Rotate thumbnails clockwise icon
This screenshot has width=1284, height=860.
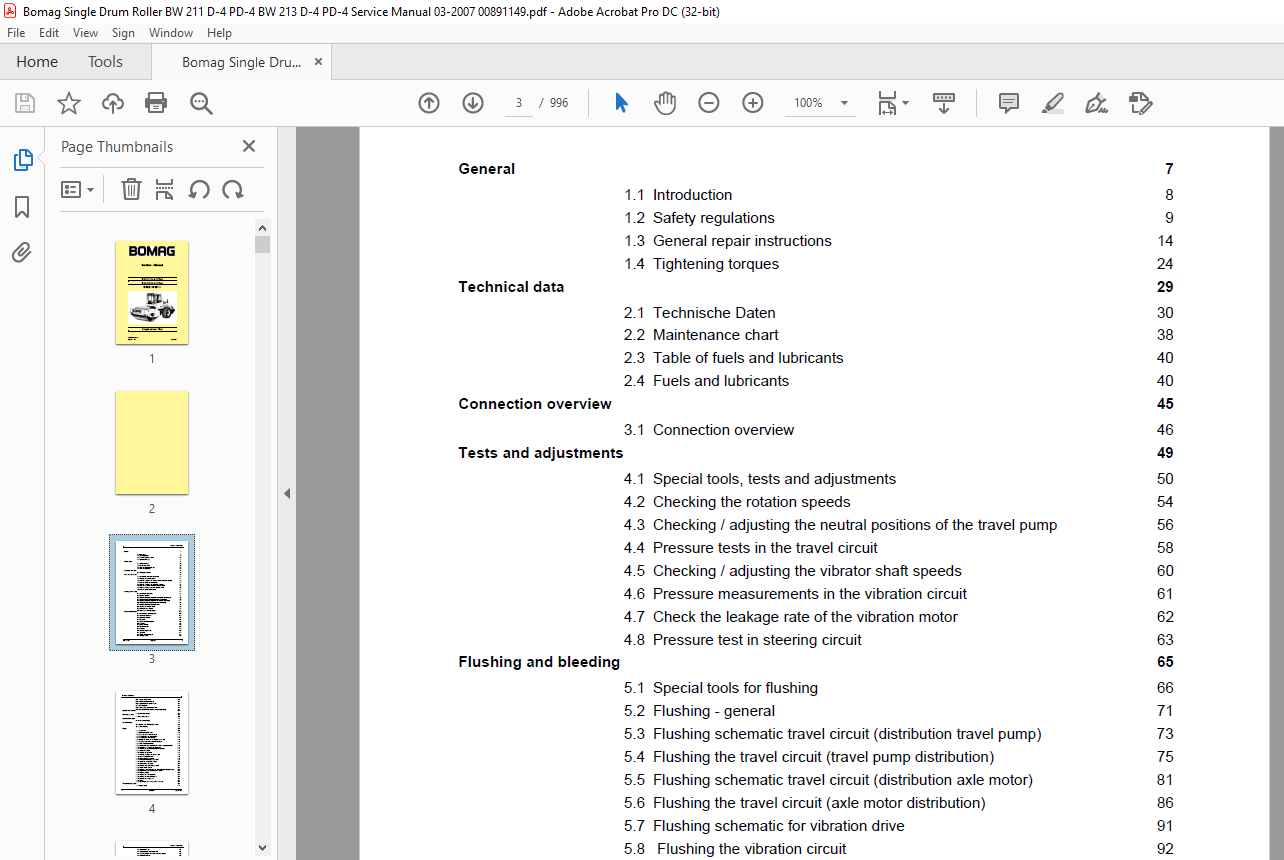(x=233, y=190)
